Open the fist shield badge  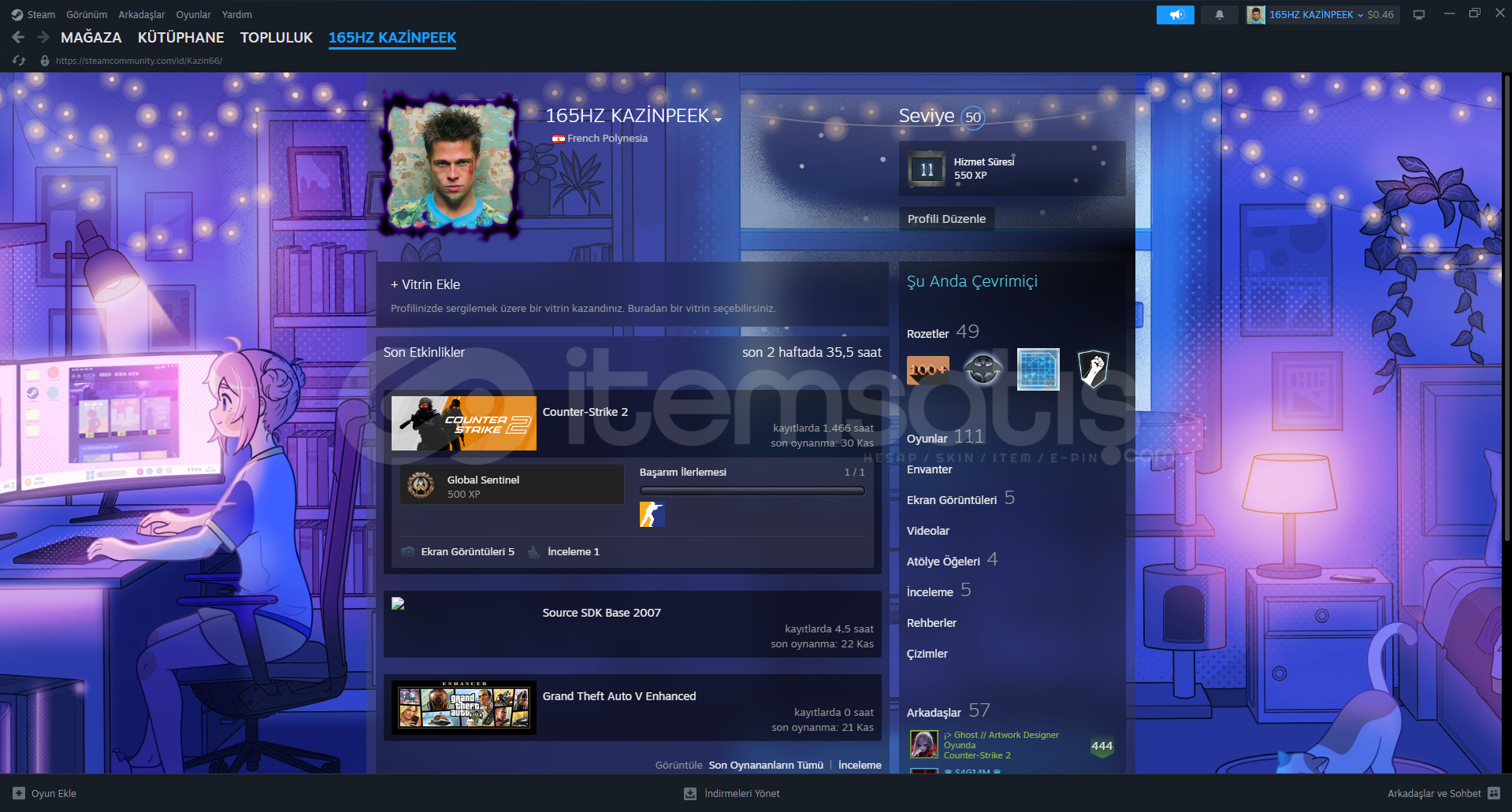click(1094, 369)
